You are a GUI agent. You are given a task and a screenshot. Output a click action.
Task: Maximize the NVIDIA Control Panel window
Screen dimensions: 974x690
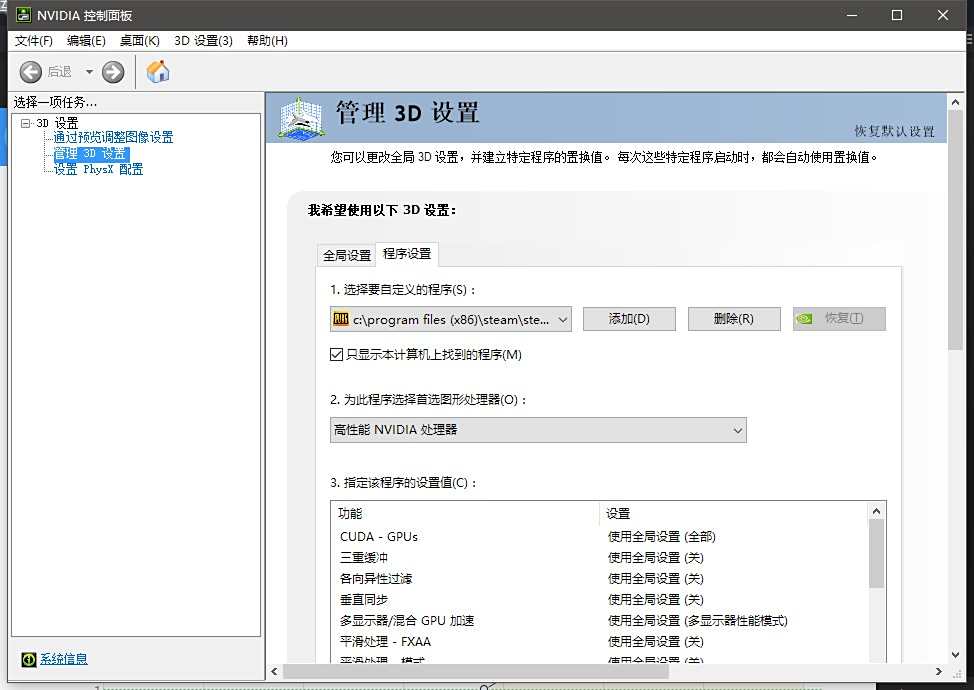pos(897,15)
